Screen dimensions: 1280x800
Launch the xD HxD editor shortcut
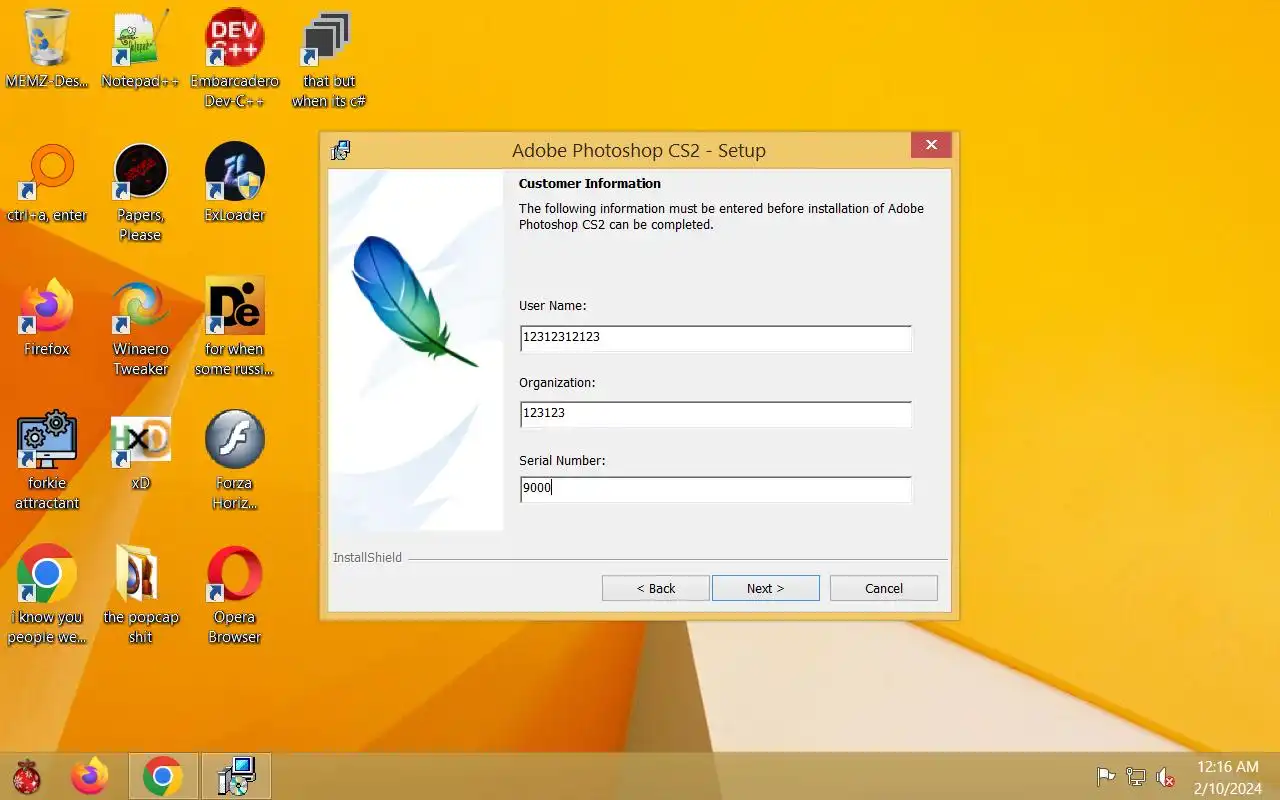(x=140, y=451)
